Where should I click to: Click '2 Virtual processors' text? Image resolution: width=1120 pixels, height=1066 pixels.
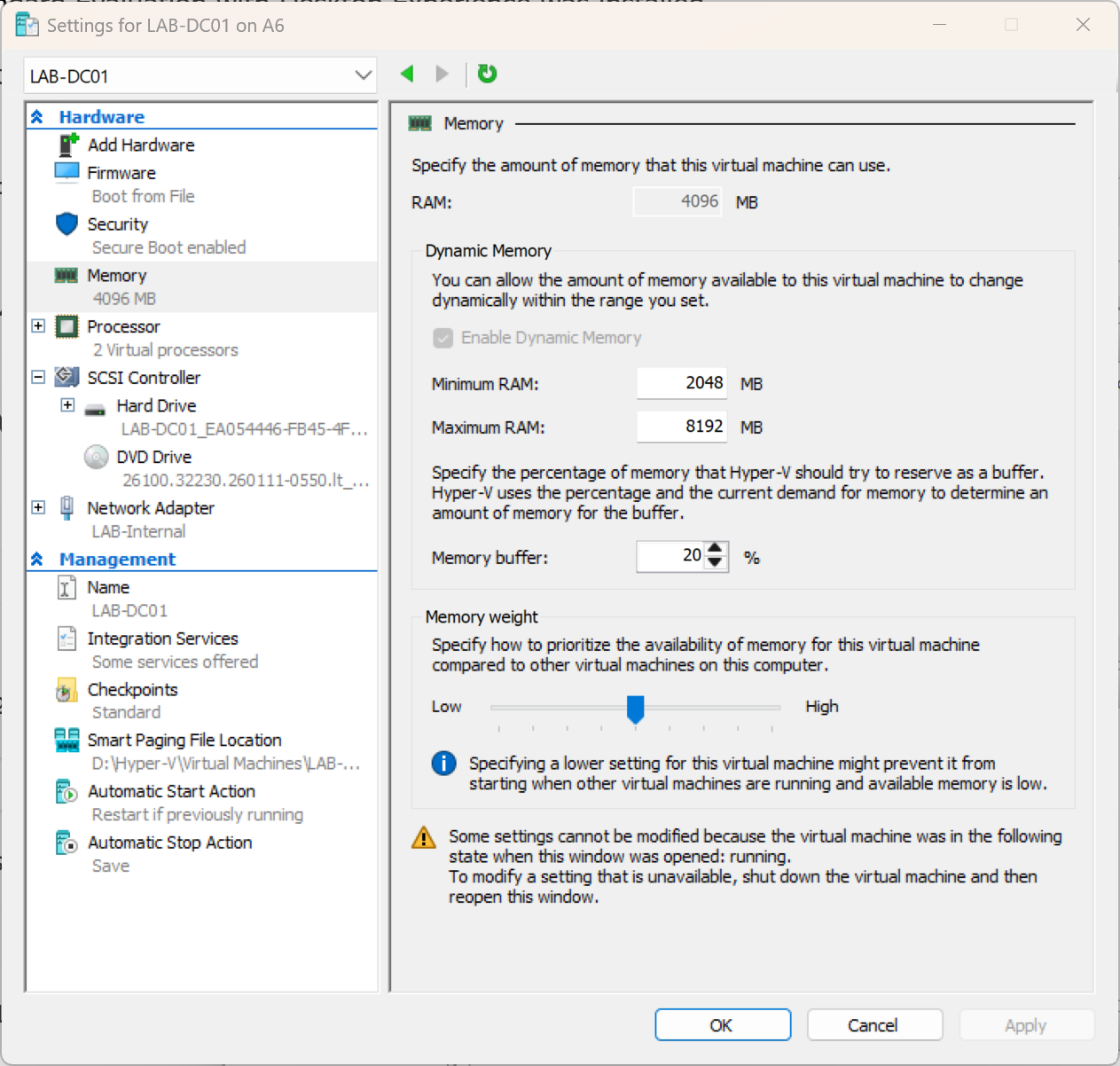click(166, 350)
